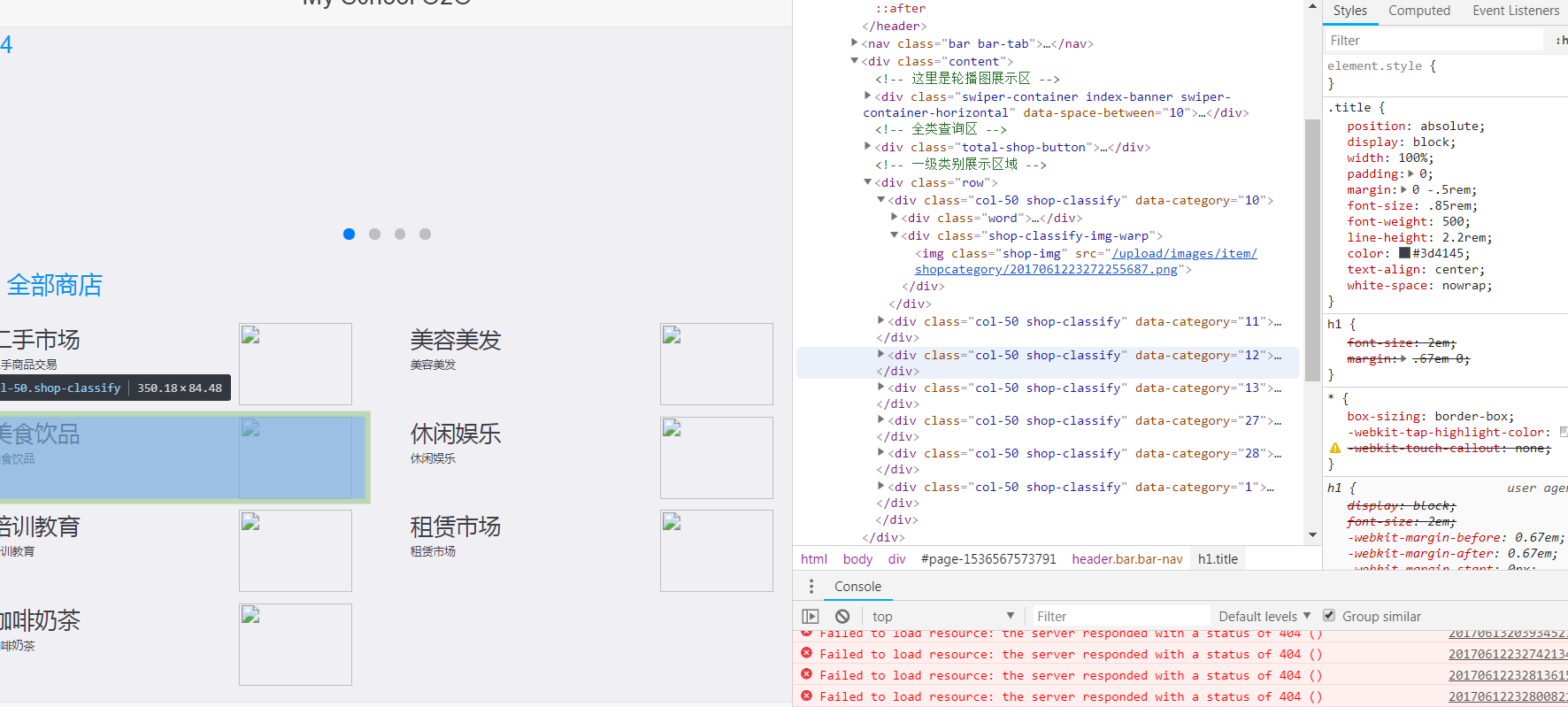Viewport: 1568px width, 707px height.
Task: Click the broken image next to 培训教育
Action: 296,550
